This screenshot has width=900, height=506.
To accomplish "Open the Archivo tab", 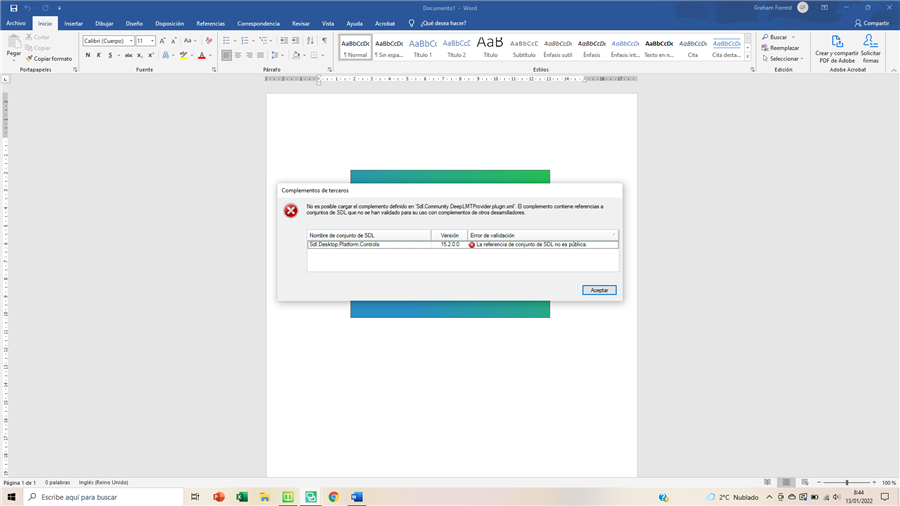I will (16, 24).
